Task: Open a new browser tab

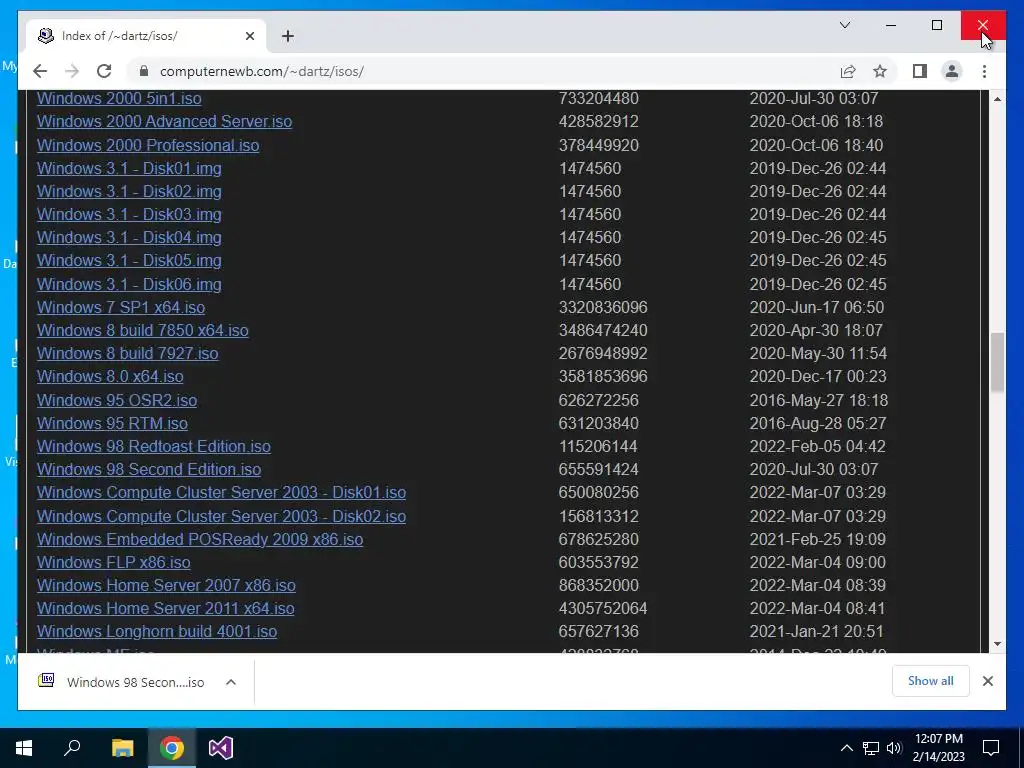Action: coord(288,36)
